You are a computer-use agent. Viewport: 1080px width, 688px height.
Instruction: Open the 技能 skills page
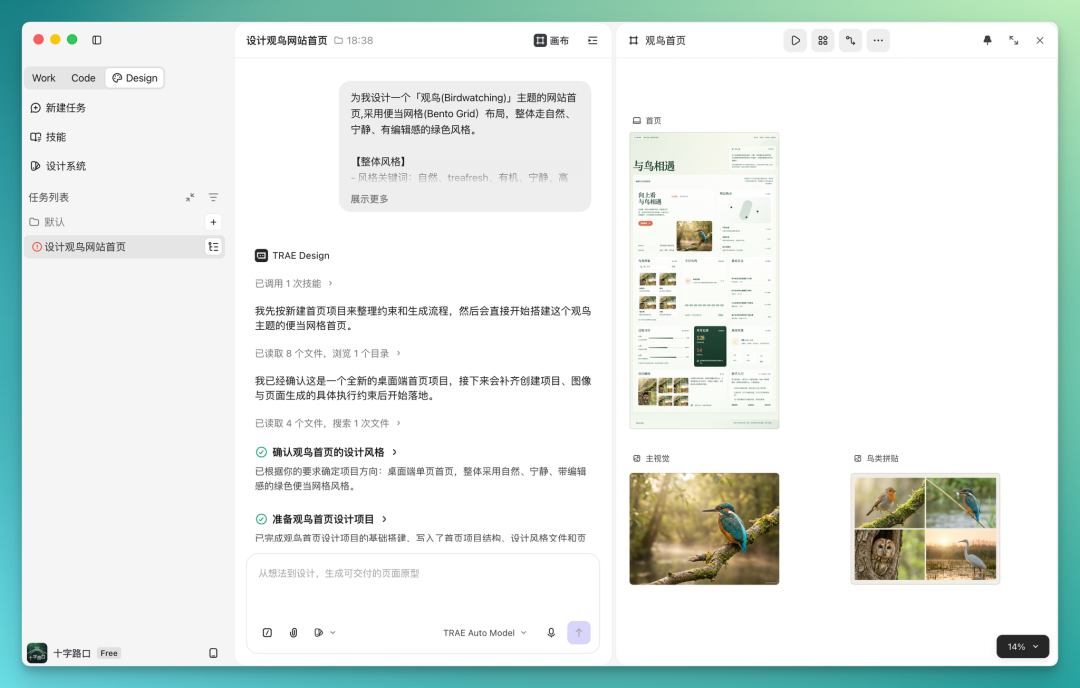(x=48, y=137)
